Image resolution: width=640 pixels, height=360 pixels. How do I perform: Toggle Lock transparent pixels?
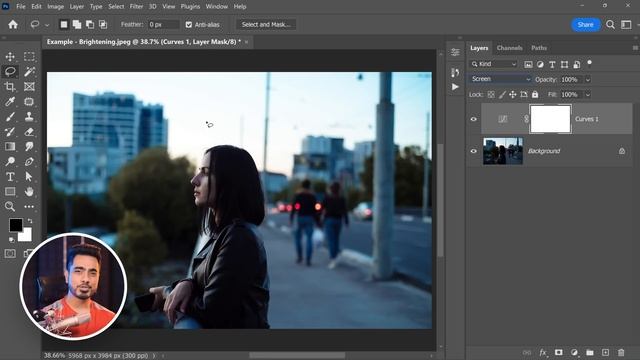coord(491,95)
